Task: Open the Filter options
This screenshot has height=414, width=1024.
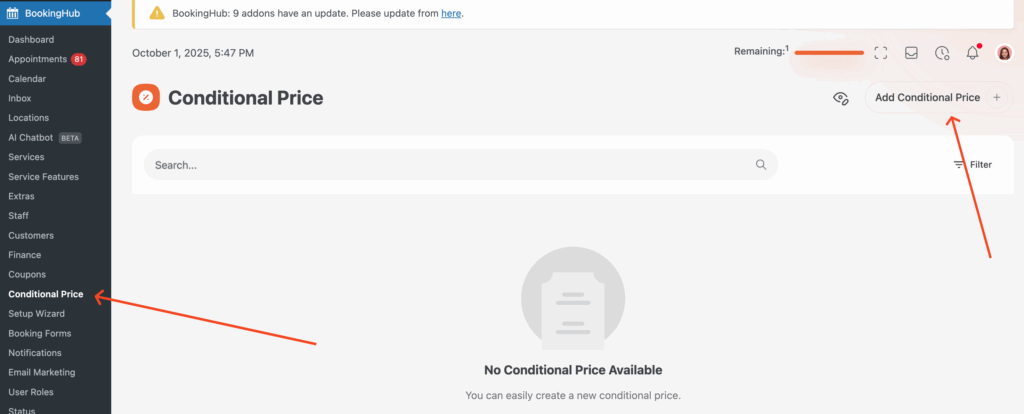Action: tap(972, 165)
